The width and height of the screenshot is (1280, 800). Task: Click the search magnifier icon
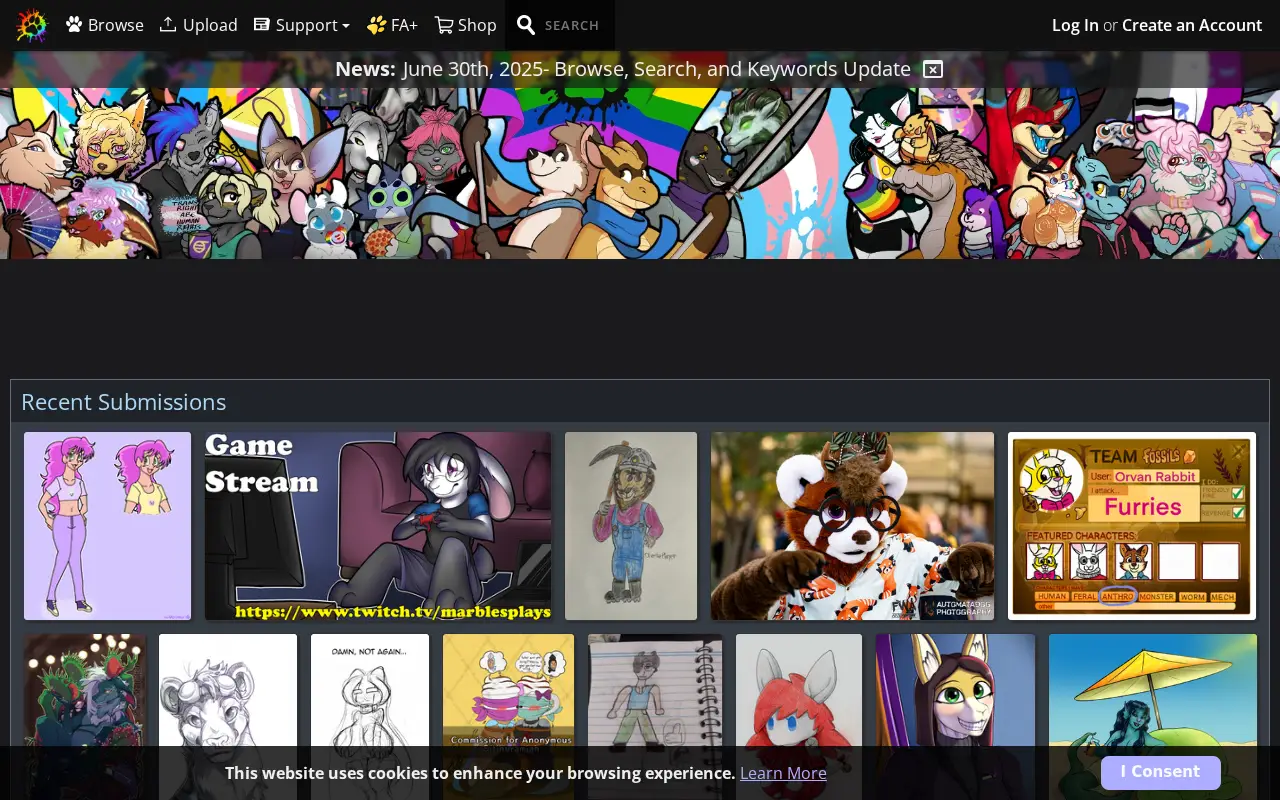(x=526, y=25)
